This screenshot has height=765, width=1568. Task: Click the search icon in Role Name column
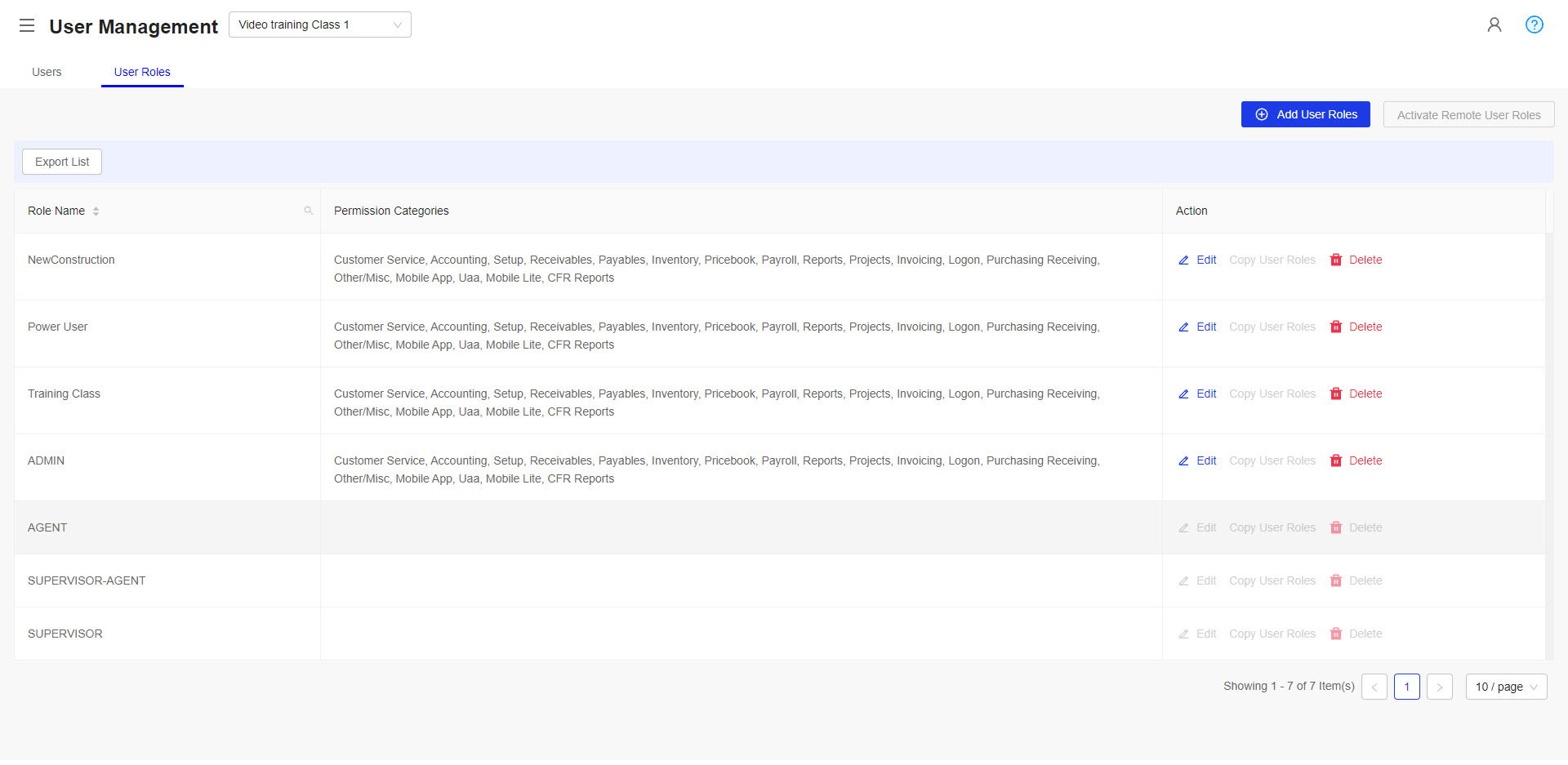pyautogui.click(x=308, y=210)
